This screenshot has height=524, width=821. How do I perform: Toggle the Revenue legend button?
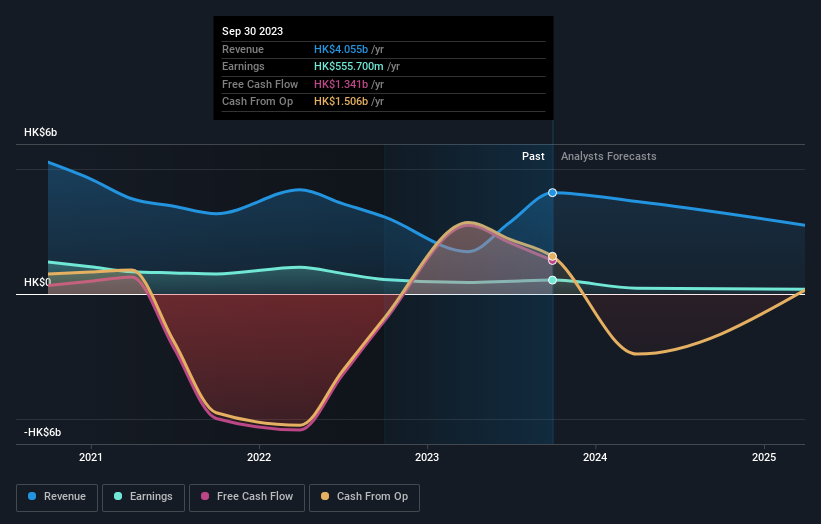(x=57, y=497)
